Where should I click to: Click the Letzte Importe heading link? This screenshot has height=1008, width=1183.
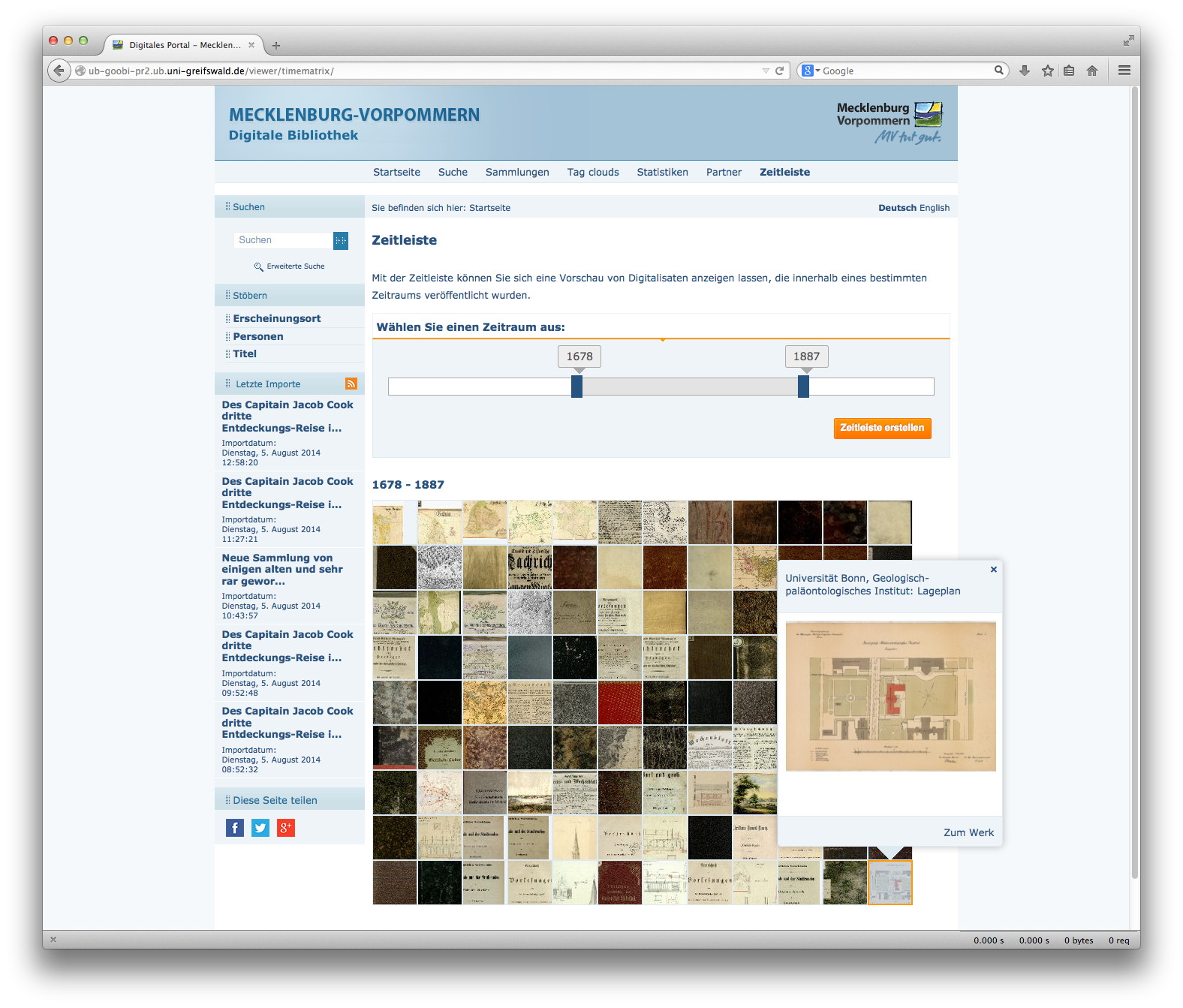268,384
